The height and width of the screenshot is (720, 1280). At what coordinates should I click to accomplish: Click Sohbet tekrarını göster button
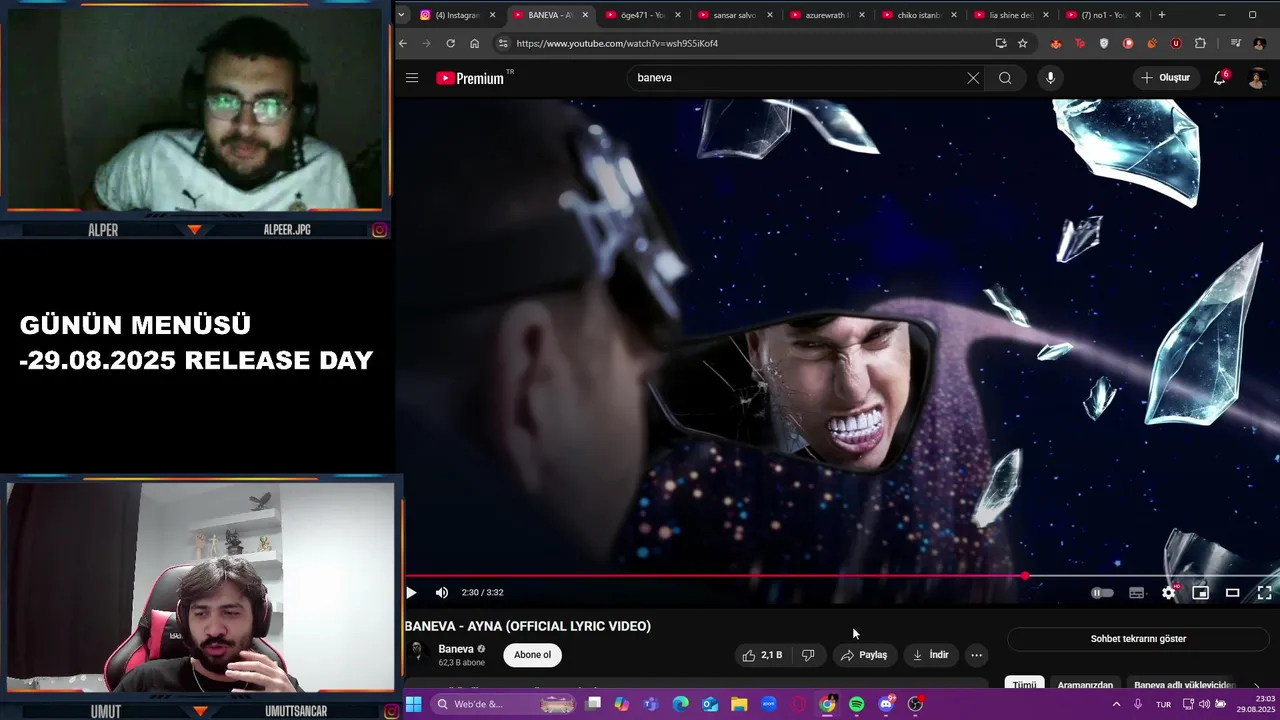pyautogui.click(x=1138, y=638)
